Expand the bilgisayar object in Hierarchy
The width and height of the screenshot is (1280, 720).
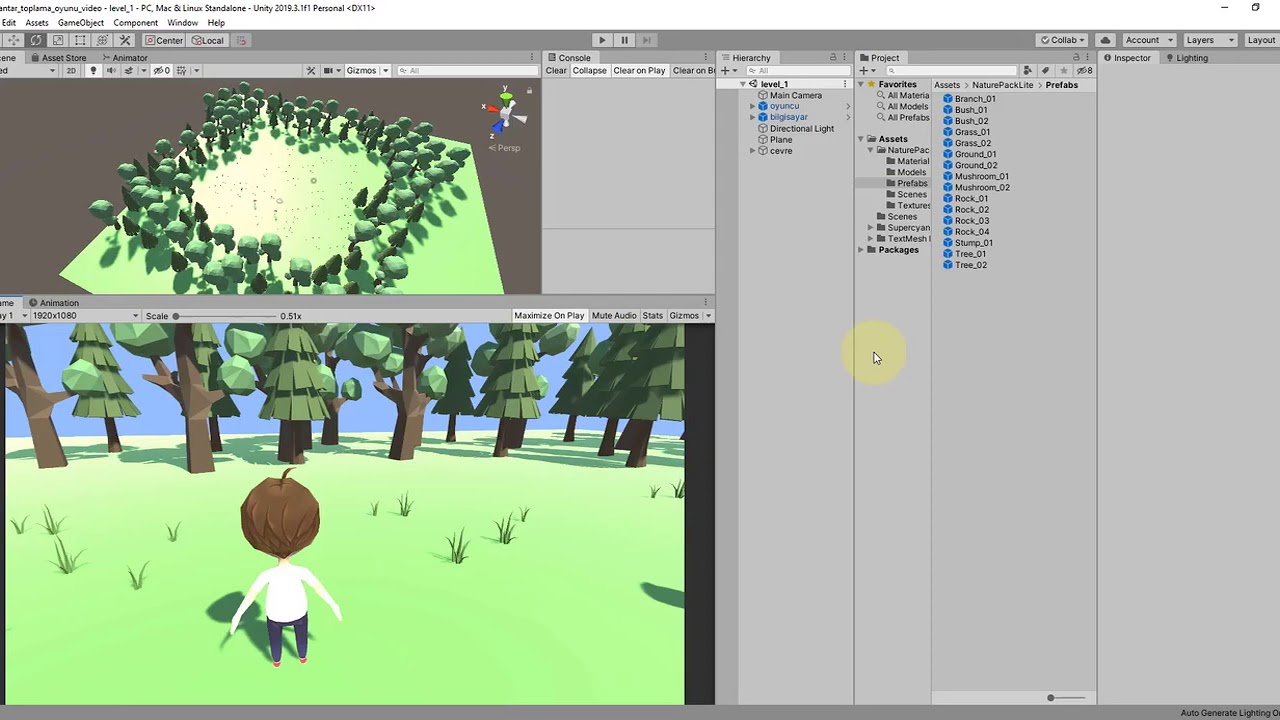[753, 117]
